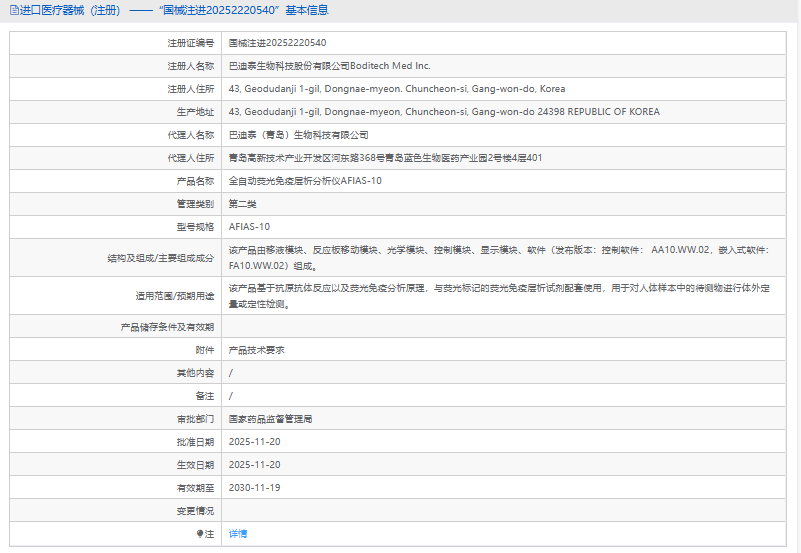Select registration number 国械注进20252220540 in table

point(277,43)
